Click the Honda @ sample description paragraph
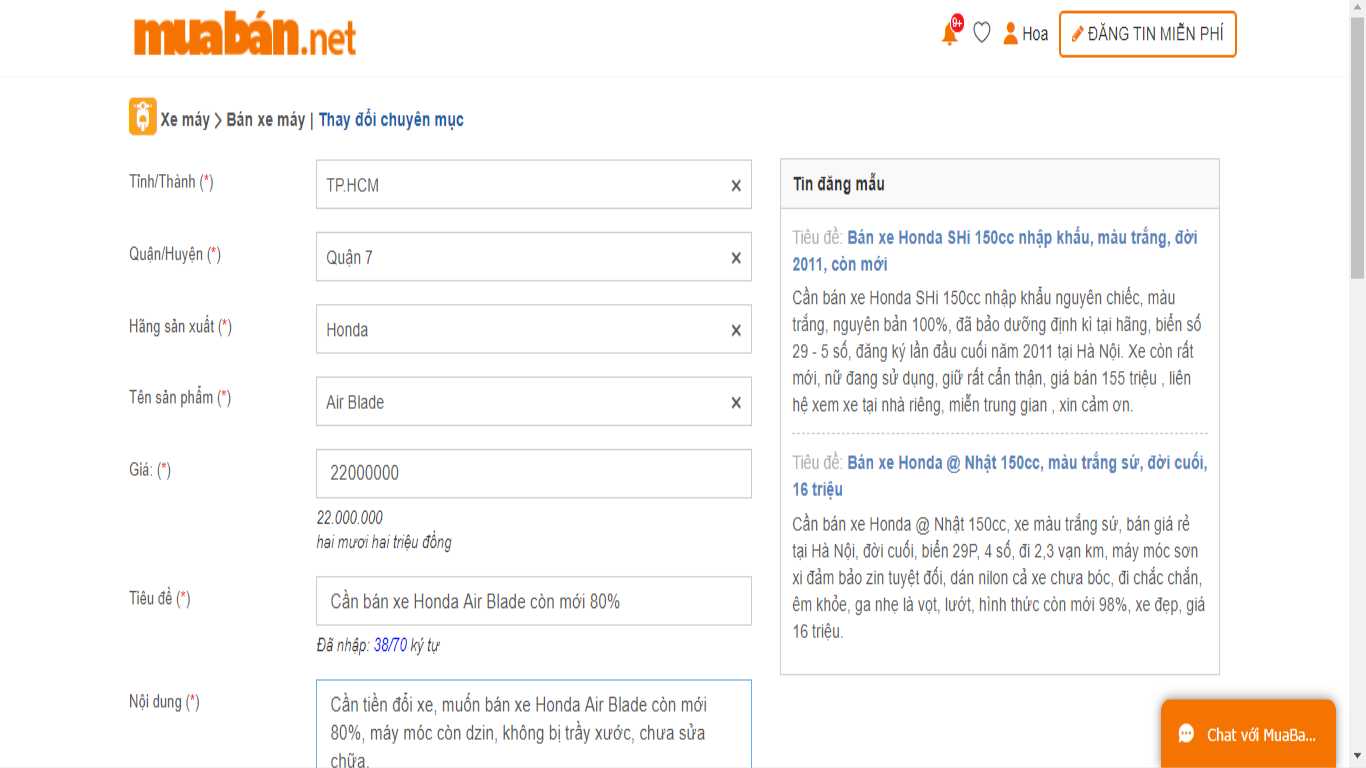This screenshot has width=1366, height=768. 999,578
